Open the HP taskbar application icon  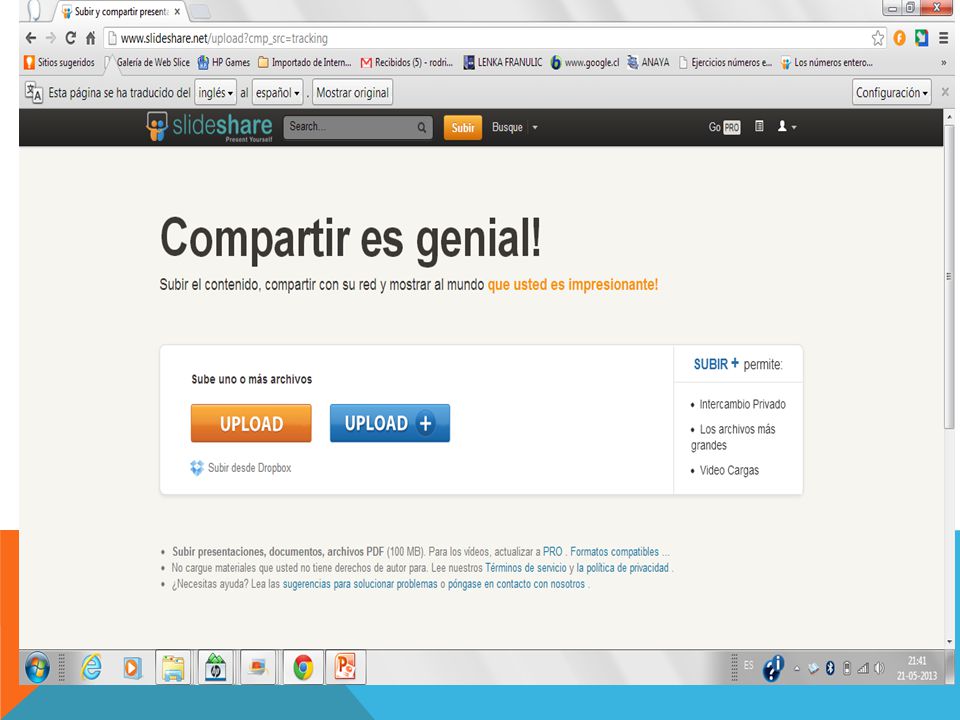tap(216, 667)
